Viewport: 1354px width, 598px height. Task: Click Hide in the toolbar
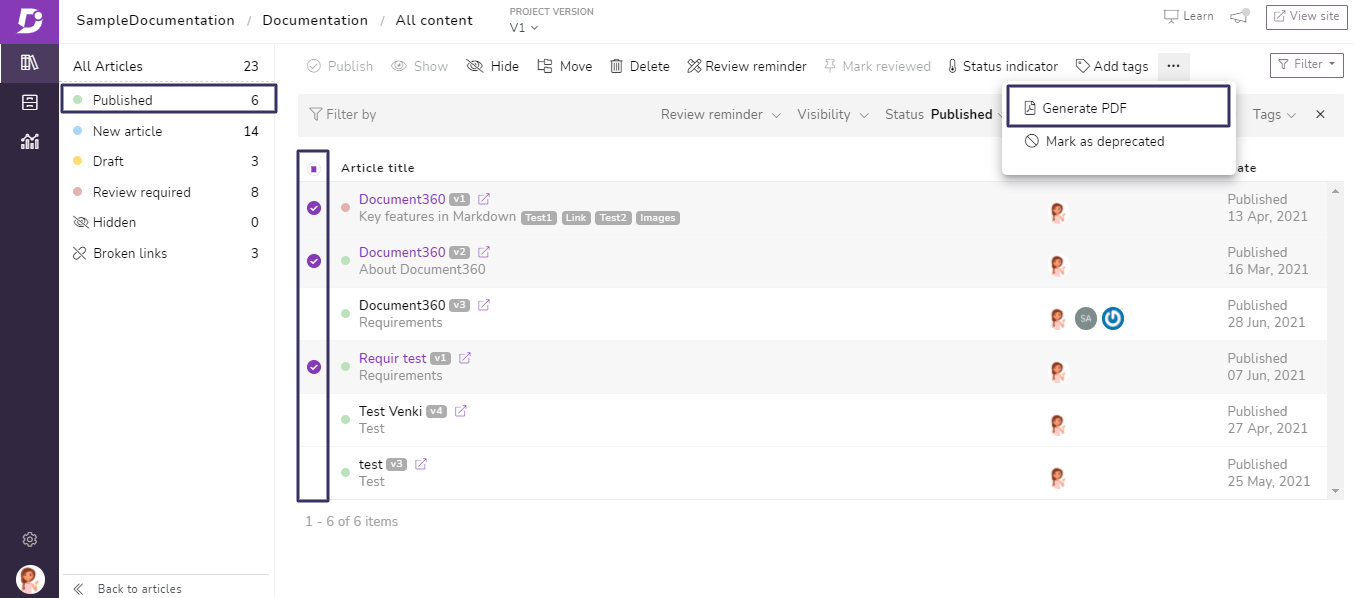[x=493, y=66]
